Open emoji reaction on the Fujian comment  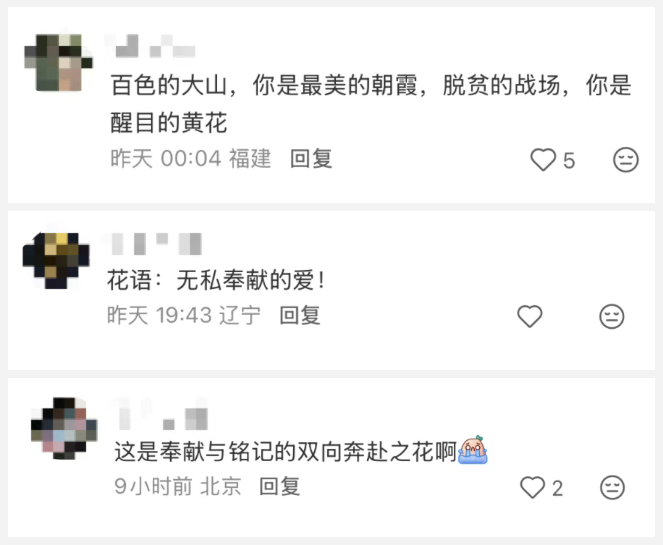coord(626,160)
